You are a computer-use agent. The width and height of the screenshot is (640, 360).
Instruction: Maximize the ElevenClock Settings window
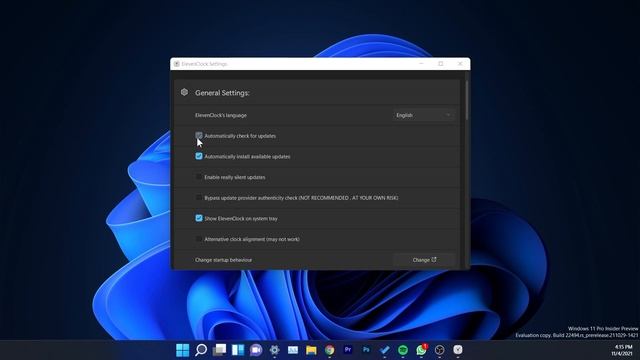coord(441,64)
